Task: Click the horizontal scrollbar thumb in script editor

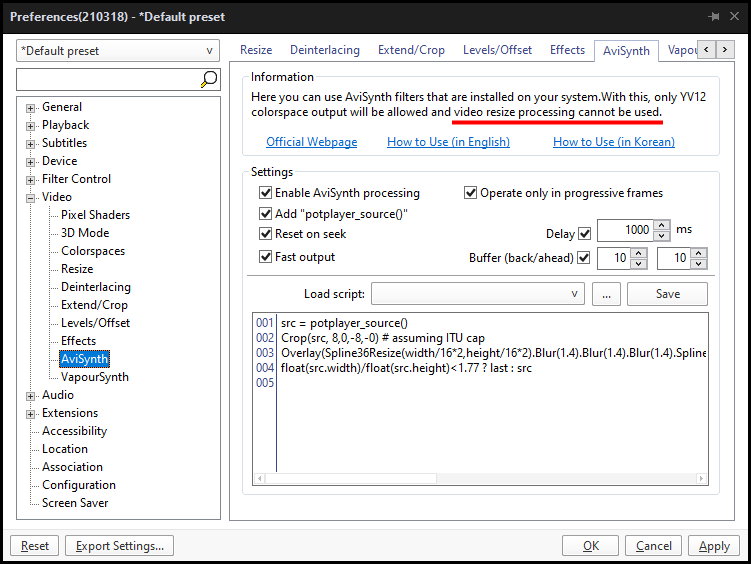Action: click(x=351, y=478)
